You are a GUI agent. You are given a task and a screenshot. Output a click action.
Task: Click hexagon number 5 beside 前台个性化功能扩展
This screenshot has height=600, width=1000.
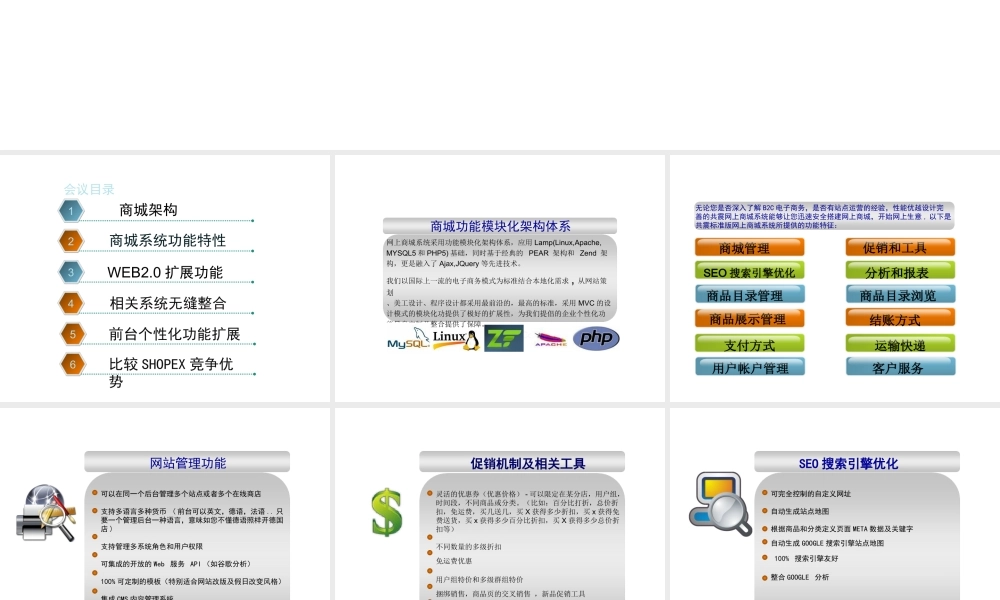click(x=72, y=333)
